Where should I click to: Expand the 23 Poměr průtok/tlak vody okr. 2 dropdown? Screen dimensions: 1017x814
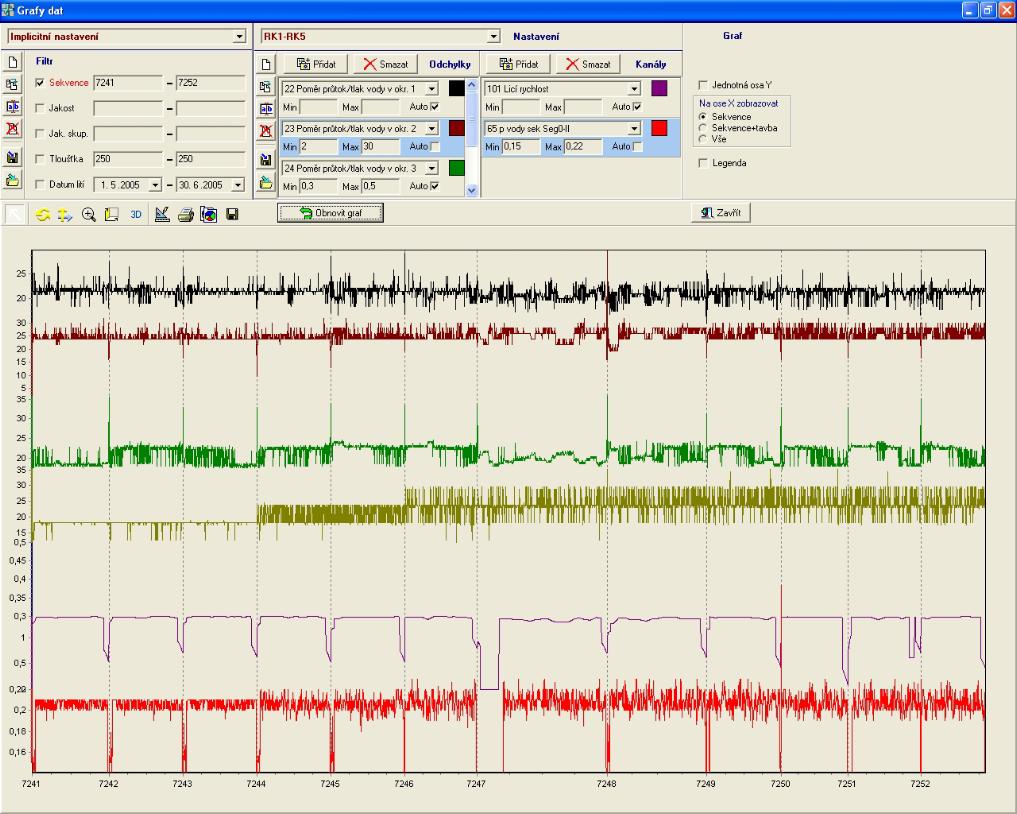432,128
